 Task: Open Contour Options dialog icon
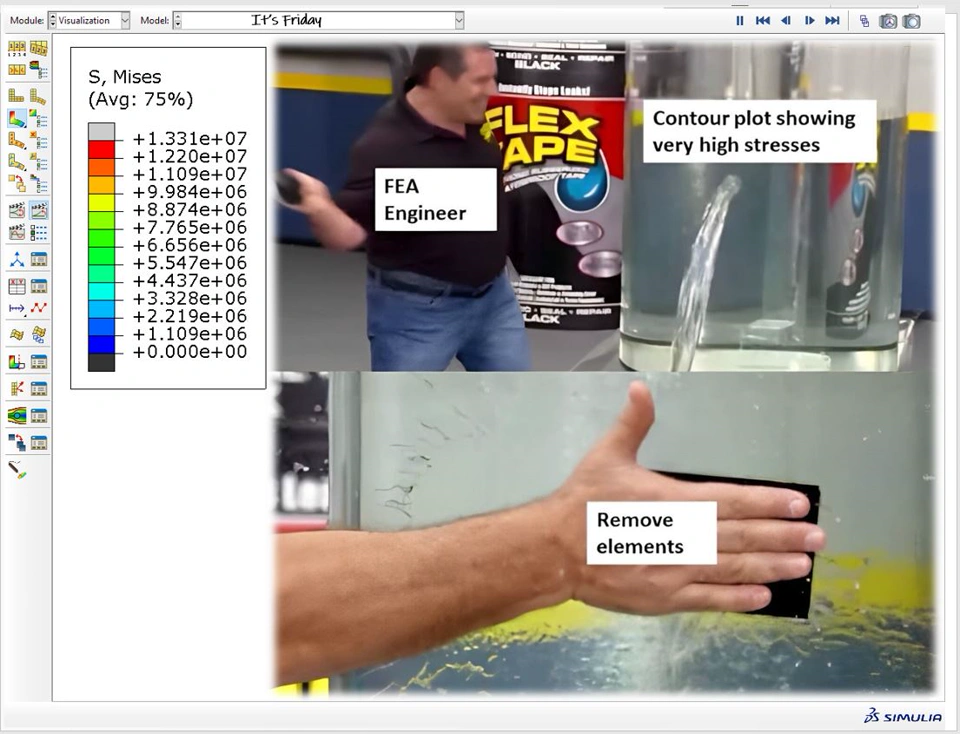coord(39,118)
